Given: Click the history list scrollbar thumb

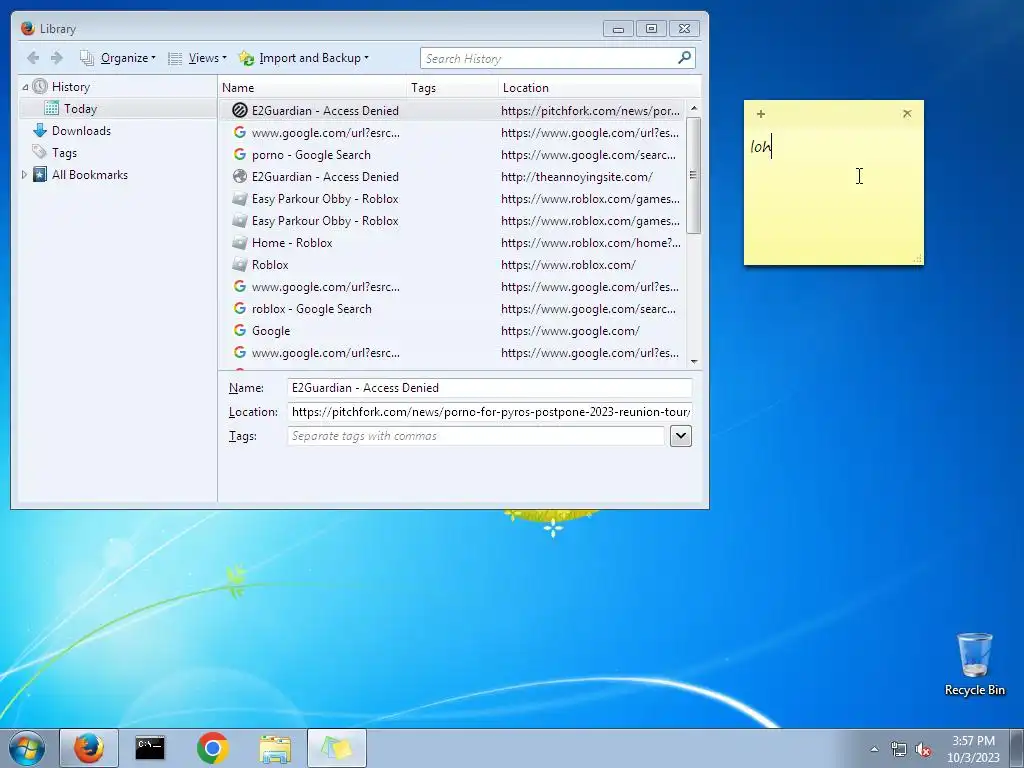Looking at the screenshot, I should [x=694, y=175].
